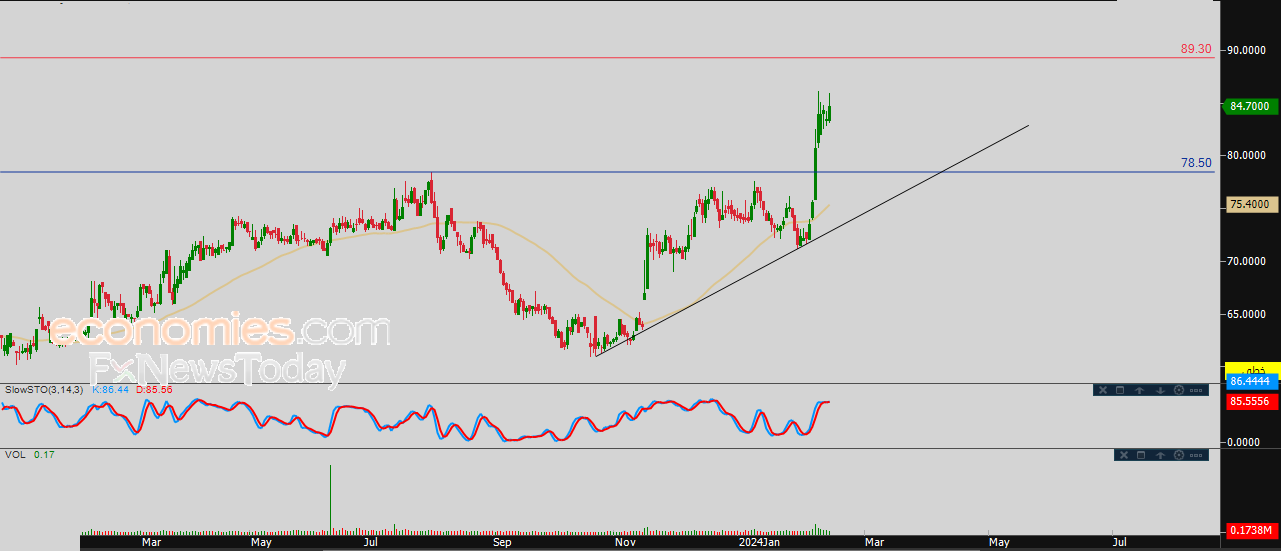Maximize the VOL indicator panel
Viewport: 1281px width, 551px height.
click(x=1141, y=455)
